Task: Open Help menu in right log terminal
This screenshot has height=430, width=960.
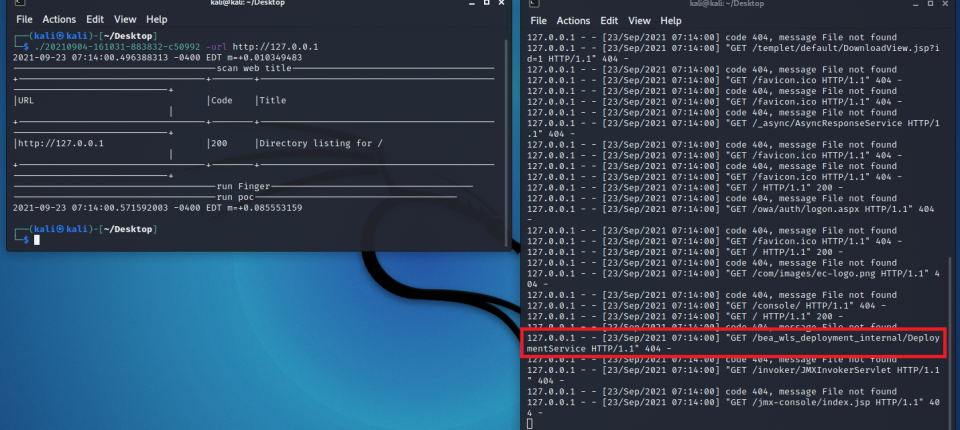Action: (671, 20)
